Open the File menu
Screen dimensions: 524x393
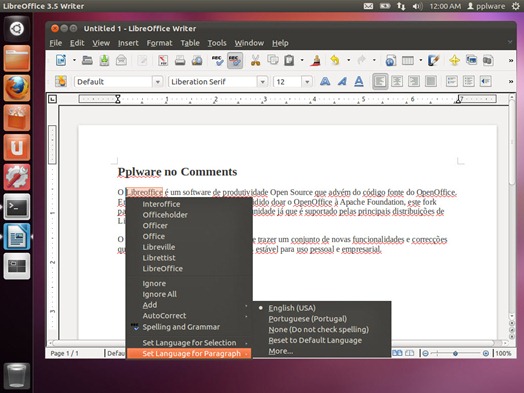(55, 43)
